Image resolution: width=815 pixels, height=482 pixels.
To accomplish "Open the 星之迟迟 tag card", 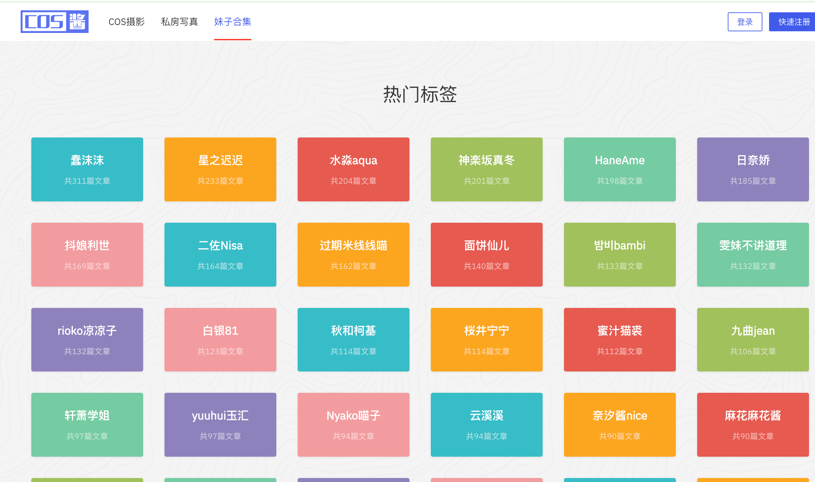I will point(220,169).
